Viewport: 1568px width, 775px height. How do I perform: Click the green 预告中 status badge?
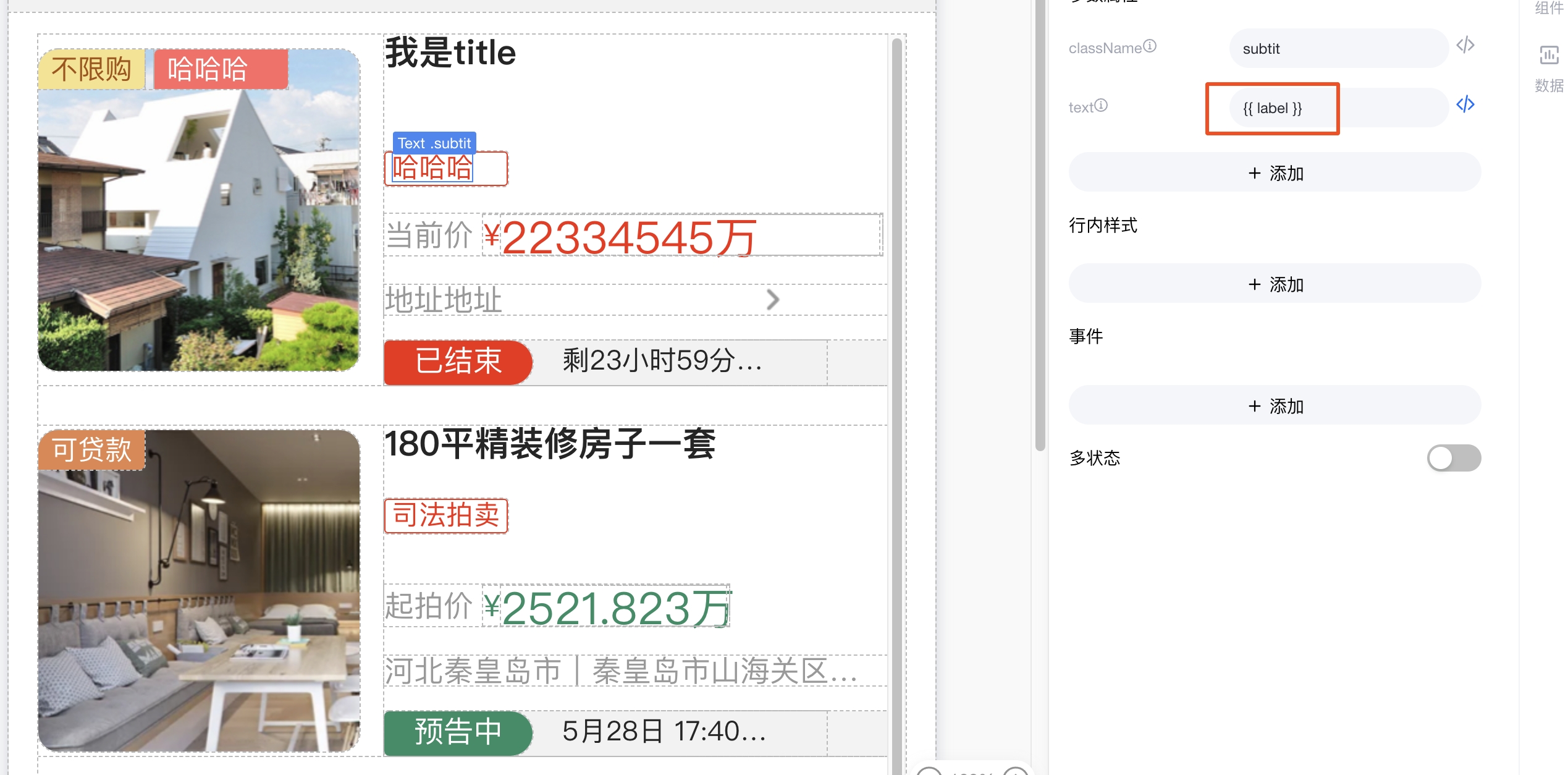[x=458, y=732]
